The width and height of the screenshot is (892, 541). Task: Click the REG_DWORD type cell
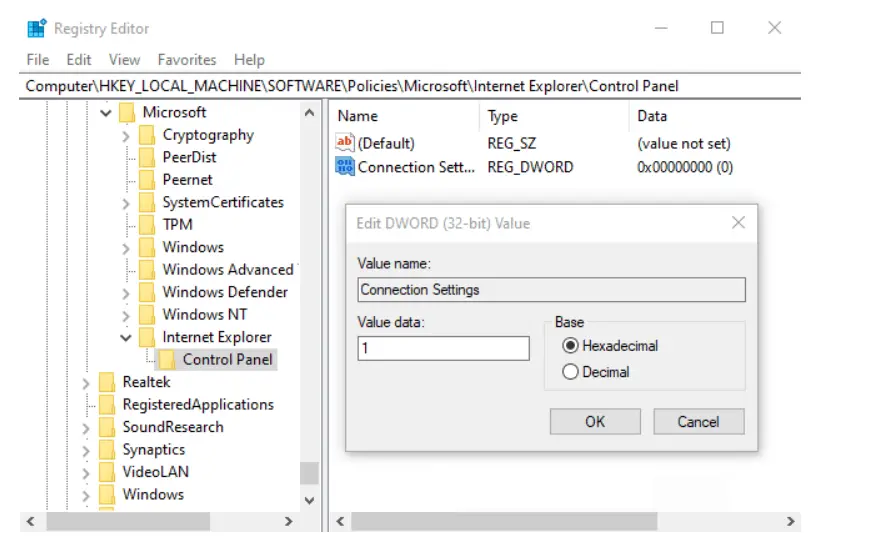[530, 167]
